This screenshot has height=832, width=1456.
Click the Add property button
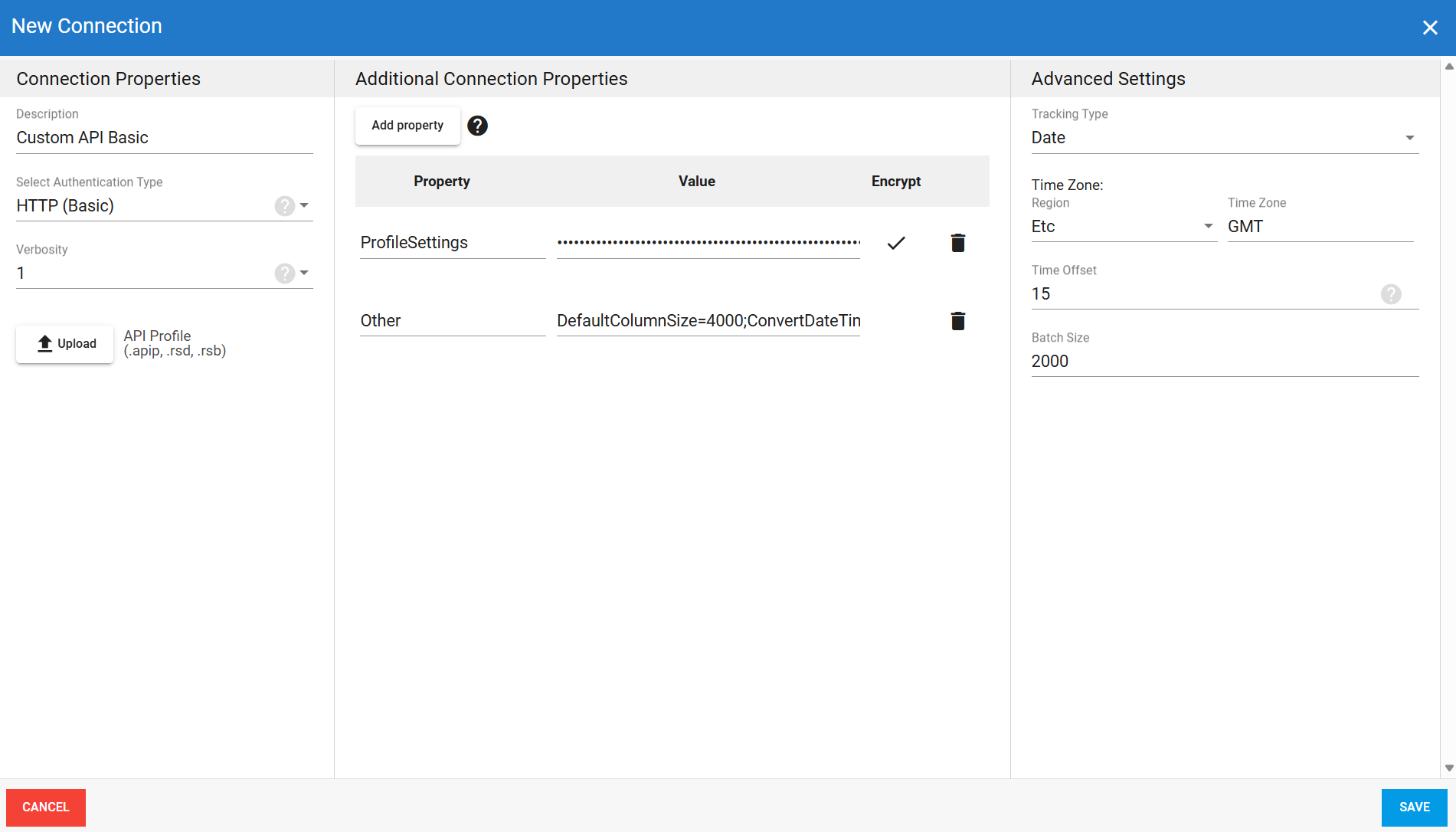tap(407, 126)
